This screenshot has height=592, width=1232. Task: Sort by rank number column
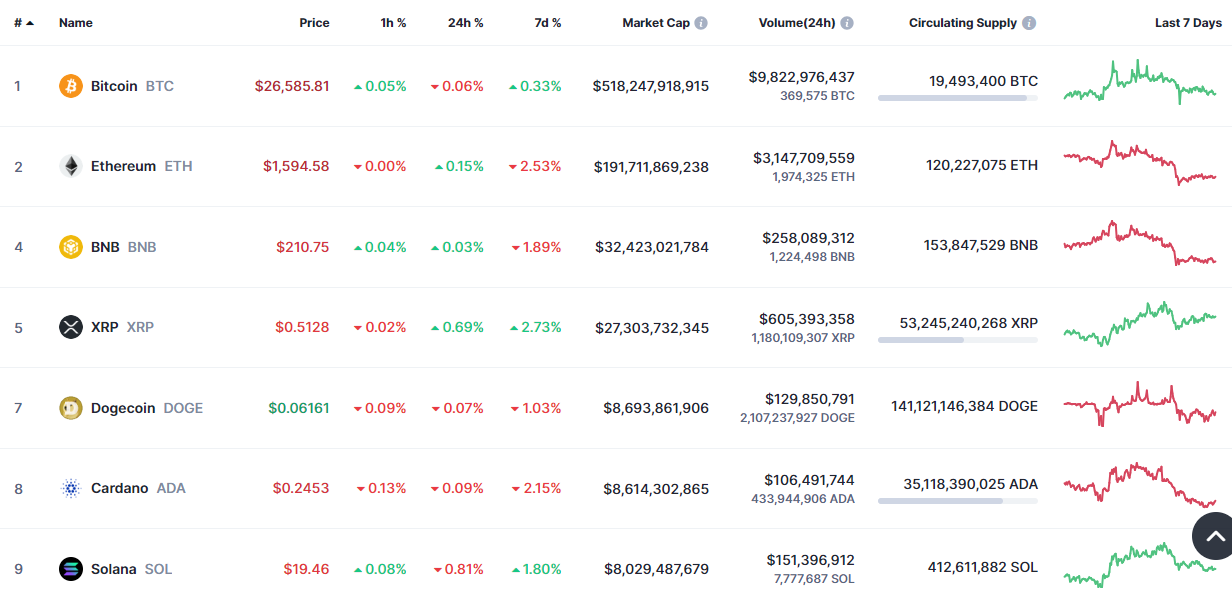(24, 23)
